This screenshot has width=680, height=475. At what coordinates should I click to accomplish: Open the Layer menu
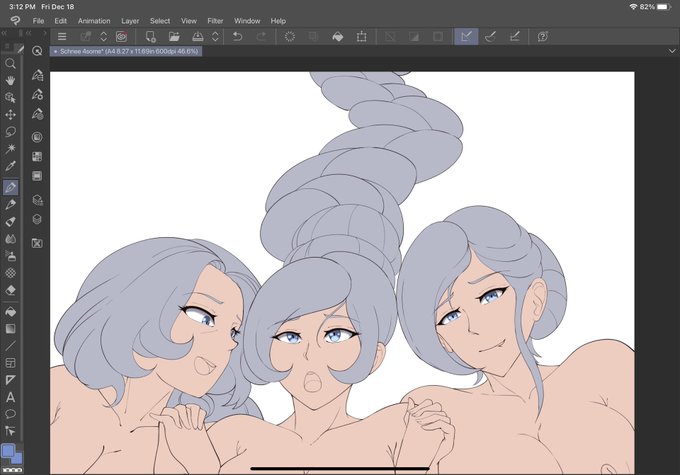click(130, 21)
